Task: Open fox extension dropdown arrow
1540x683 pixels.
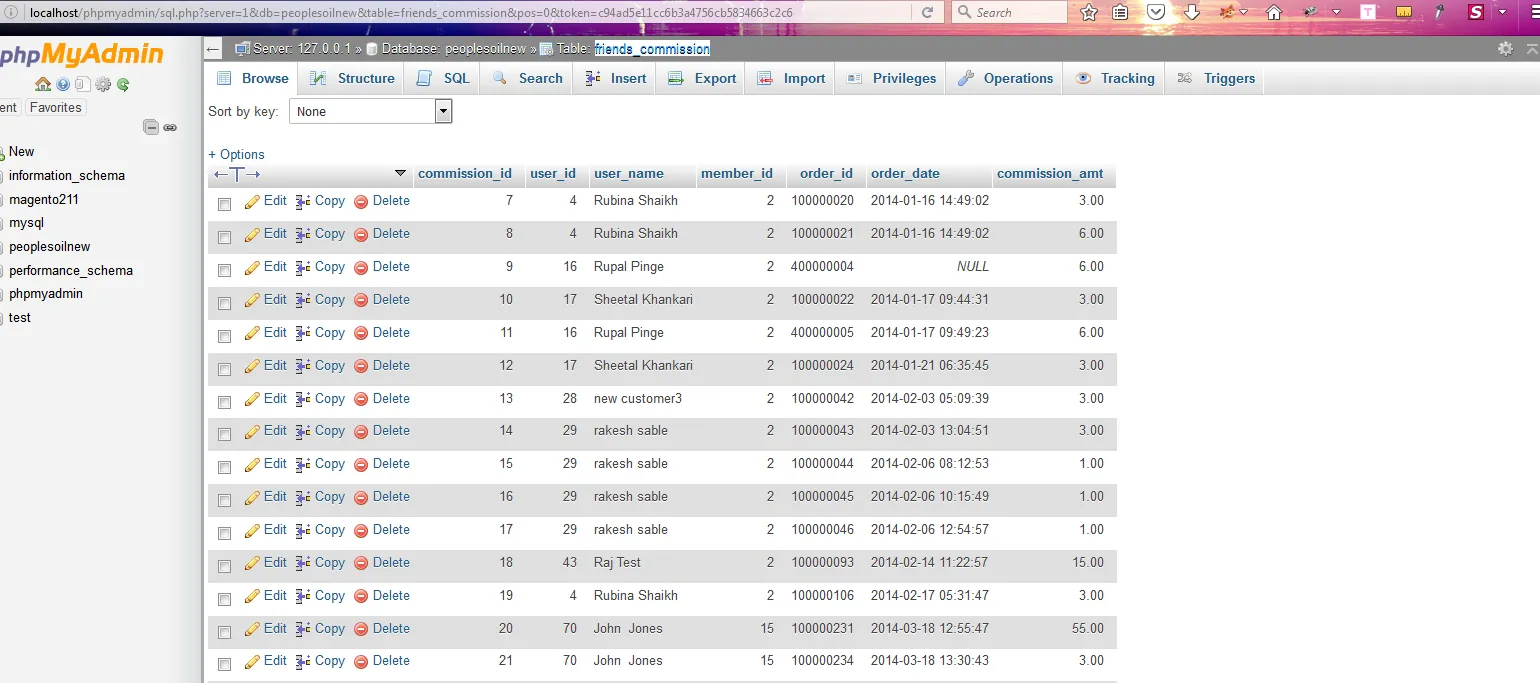Action: tap(1244, 12)
